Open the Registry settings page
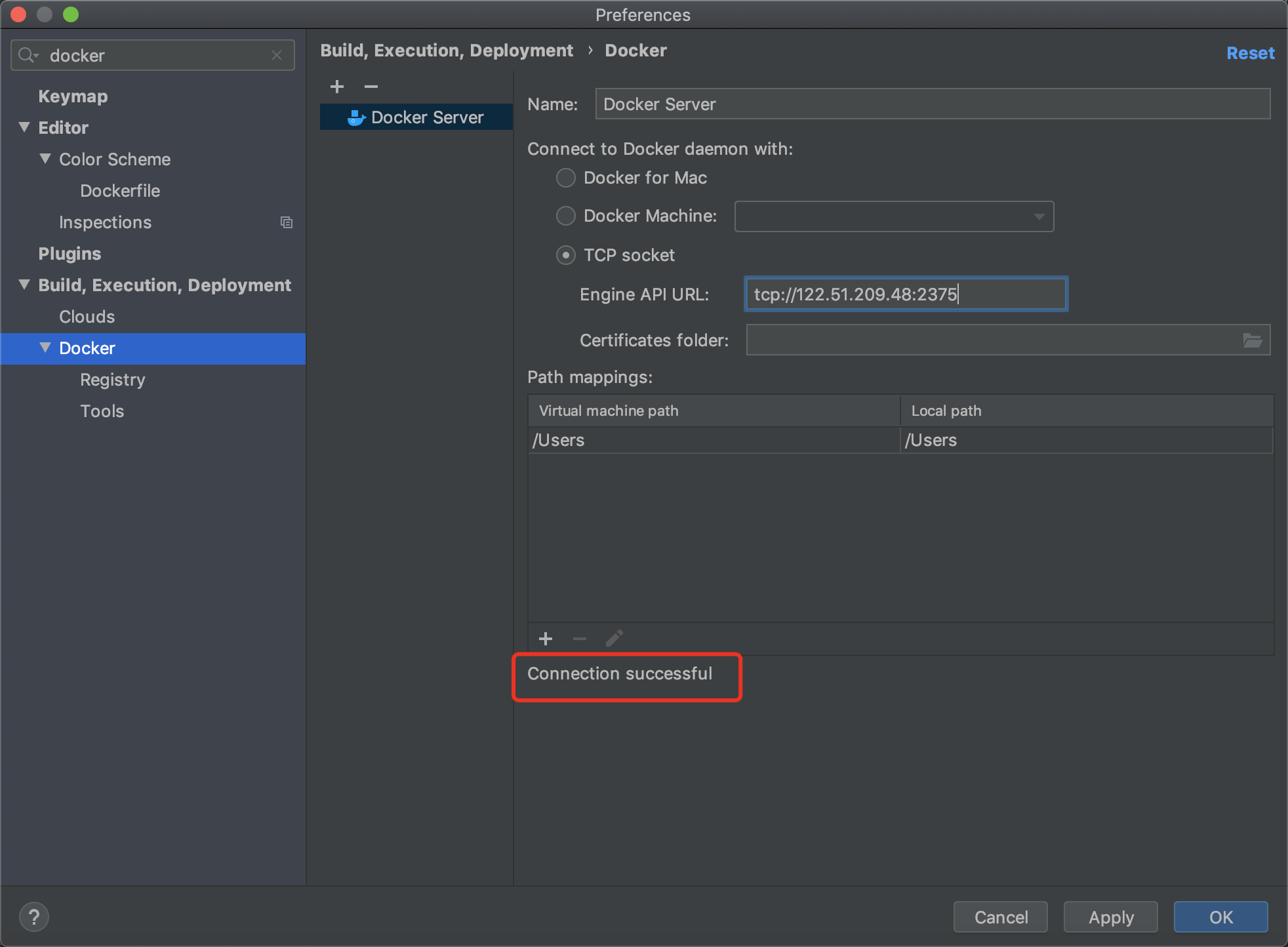Screen dimensions: 1288x947 pos(113,380)
